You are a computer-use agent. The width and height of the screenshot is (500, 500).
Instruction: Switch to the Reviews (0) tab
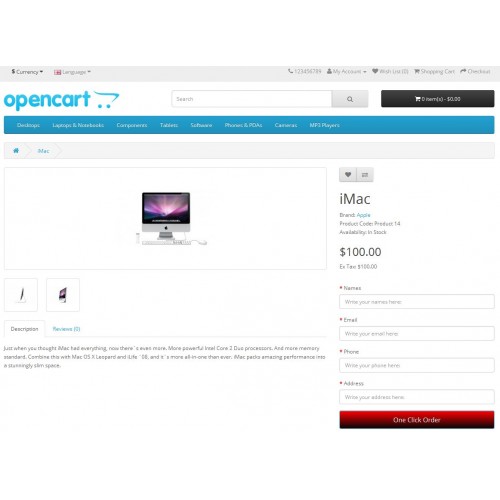pos(66,329)
